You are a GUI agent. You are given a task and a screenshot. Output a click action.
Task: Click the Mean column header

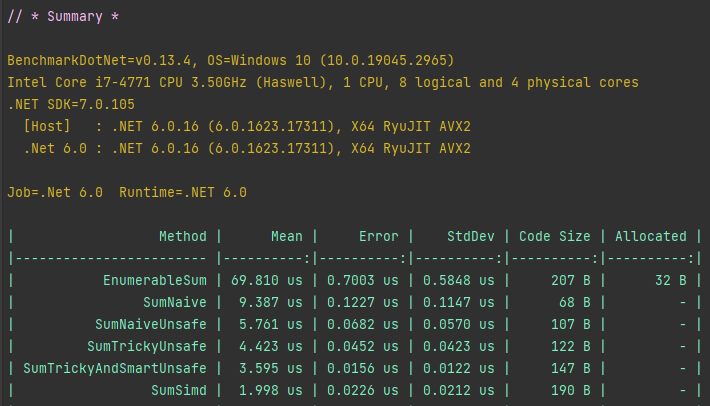pyautogui.click(x=286, y=237)
